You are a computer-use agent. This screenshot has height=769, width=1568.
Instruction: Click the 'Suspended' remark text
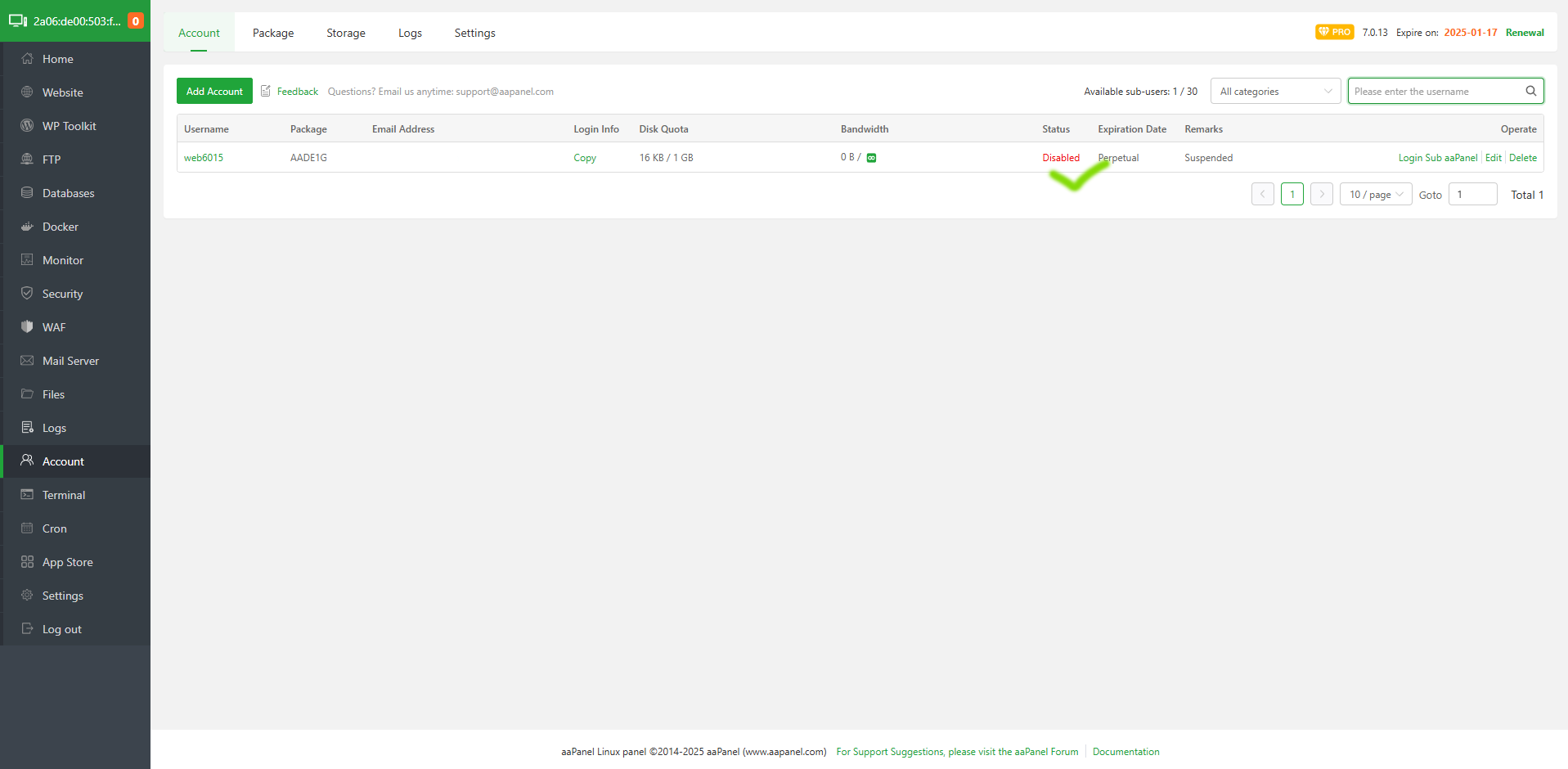click(1208, 158)
